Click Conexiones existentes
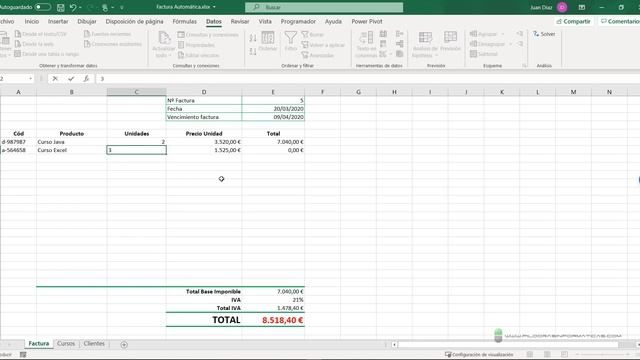This screenshot has width=640, height=360. (x=113, y=44)
